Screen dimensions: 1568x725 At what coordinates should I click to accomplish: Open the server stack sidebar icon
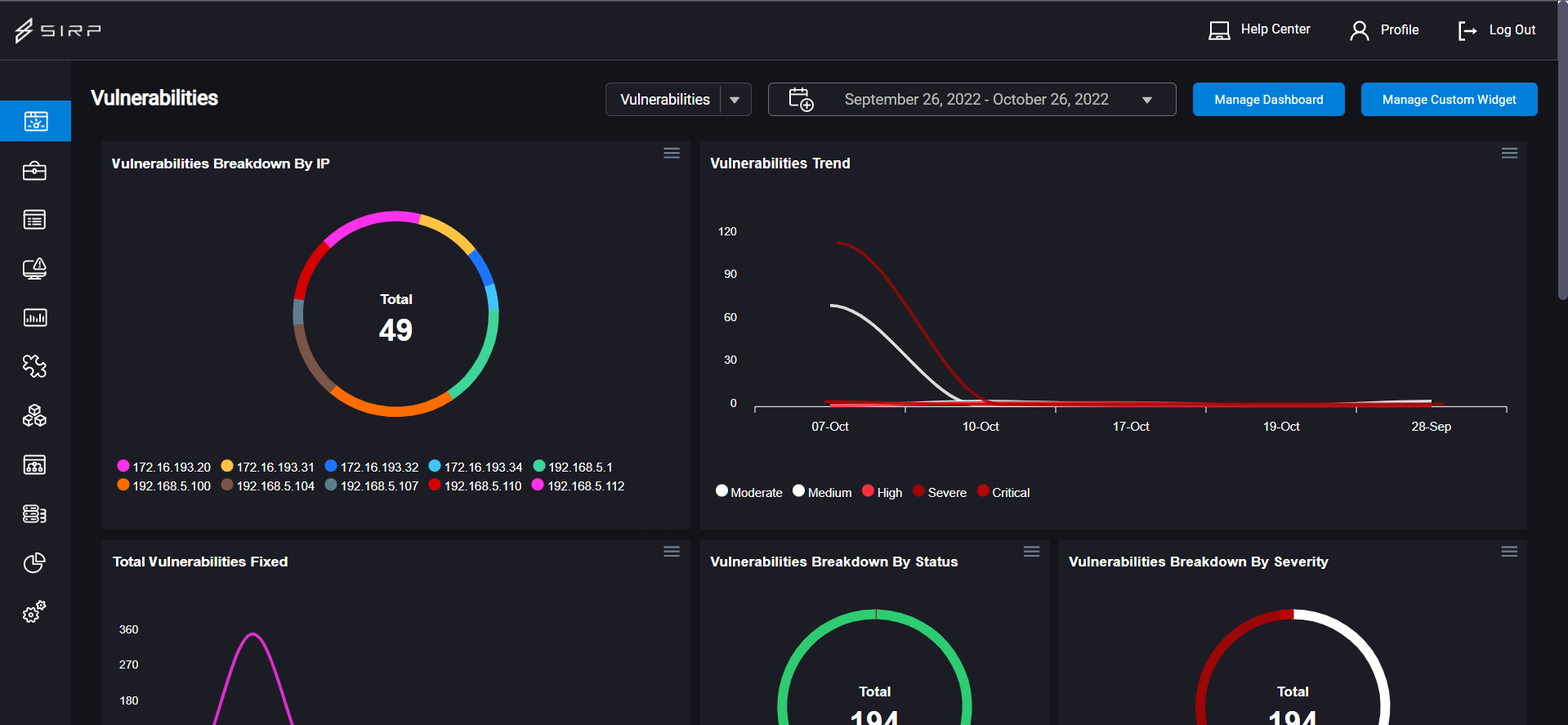pos(34,513)
